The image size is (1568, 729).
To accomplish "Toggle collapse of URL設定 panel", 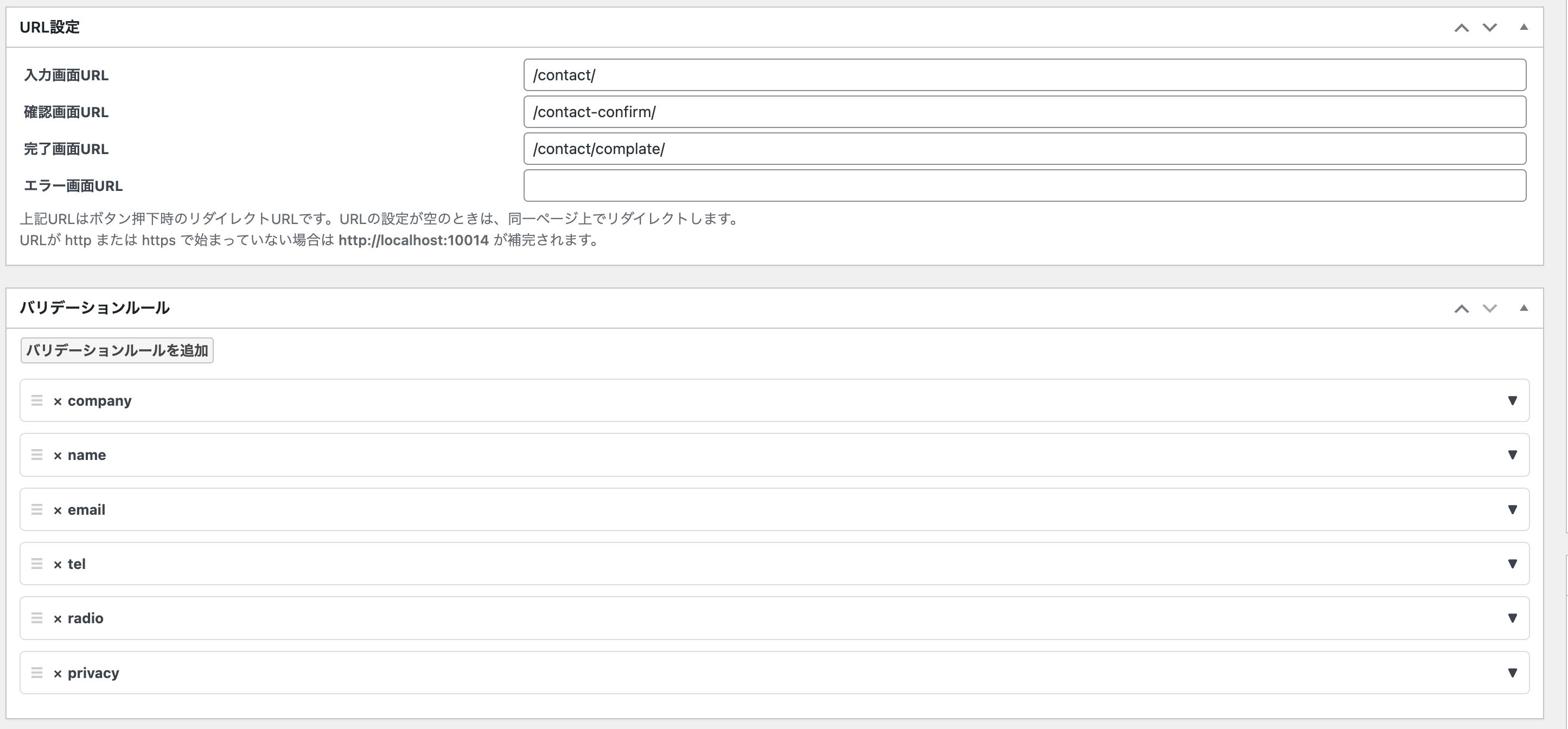I will click(x=1524, y=27).
